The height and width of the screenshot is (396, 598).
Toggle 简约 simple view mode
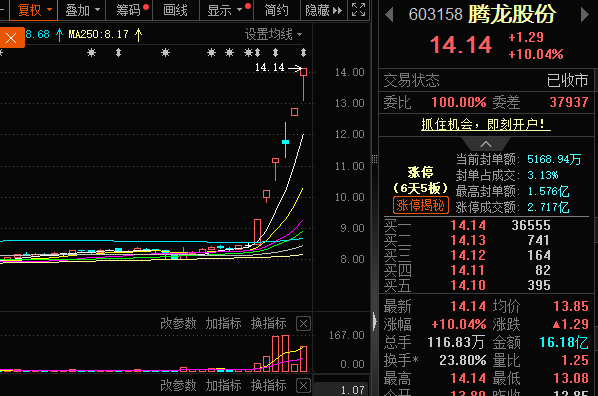(276, 10)
